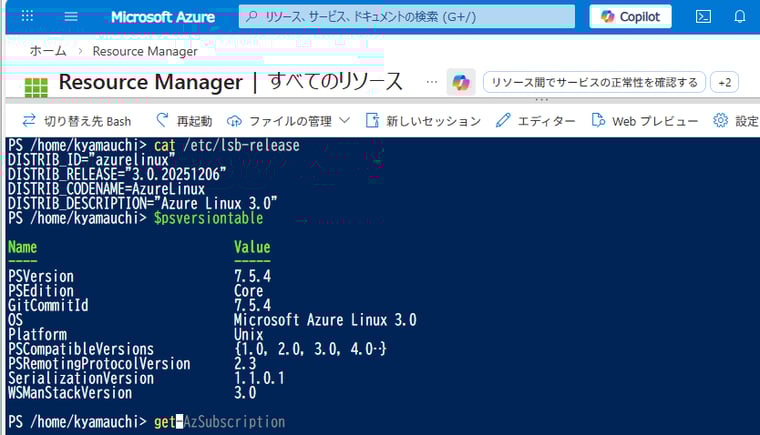Restart the shell with 再起動

pos(184,121)
